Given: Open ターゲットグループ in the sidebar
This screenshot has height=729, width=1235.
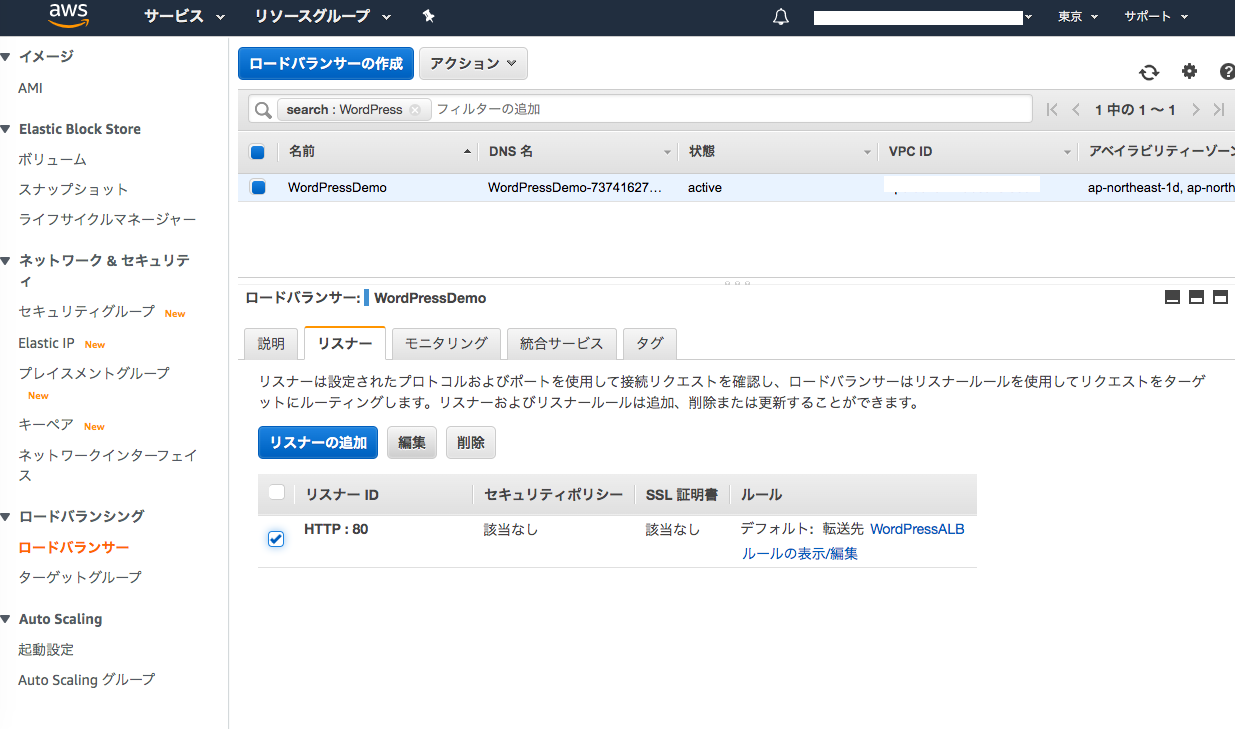Looking at the screenshot, I should pos(80,577).
